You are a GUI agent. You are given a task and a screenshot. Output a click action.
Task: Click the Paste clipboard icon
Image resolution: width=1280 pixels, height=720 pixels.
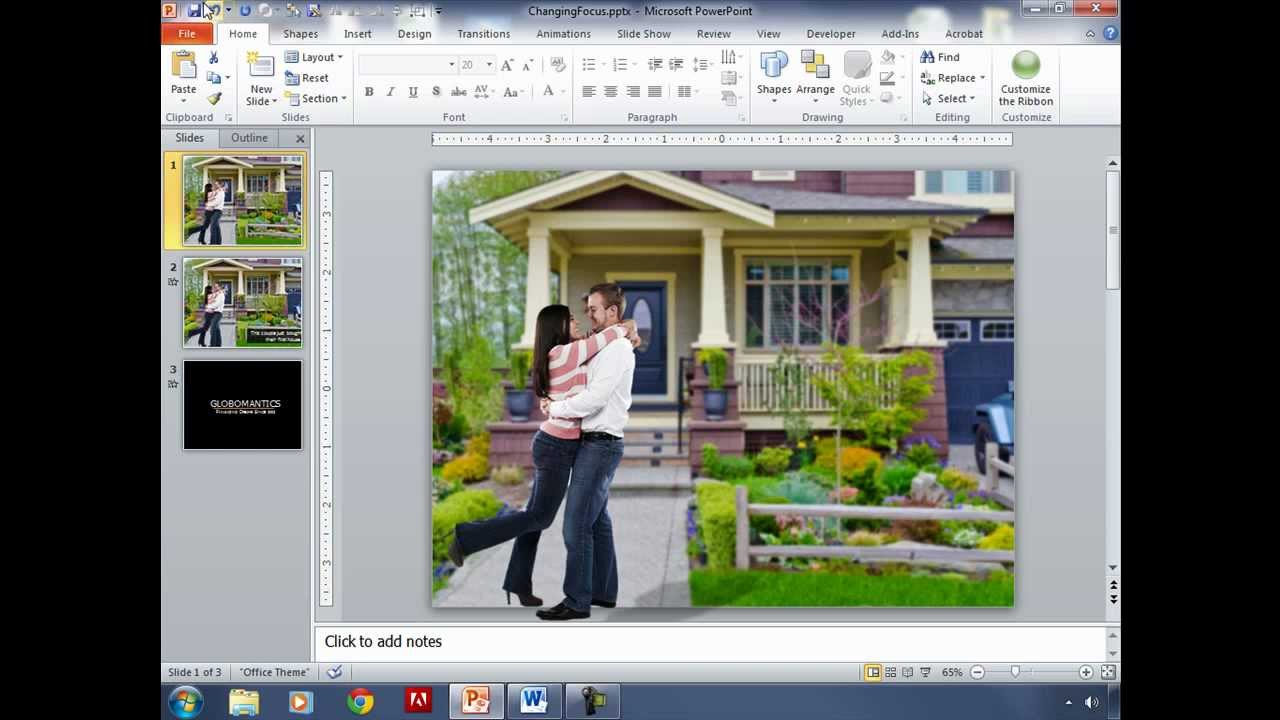pyautogui.click(x=184, y=65)
